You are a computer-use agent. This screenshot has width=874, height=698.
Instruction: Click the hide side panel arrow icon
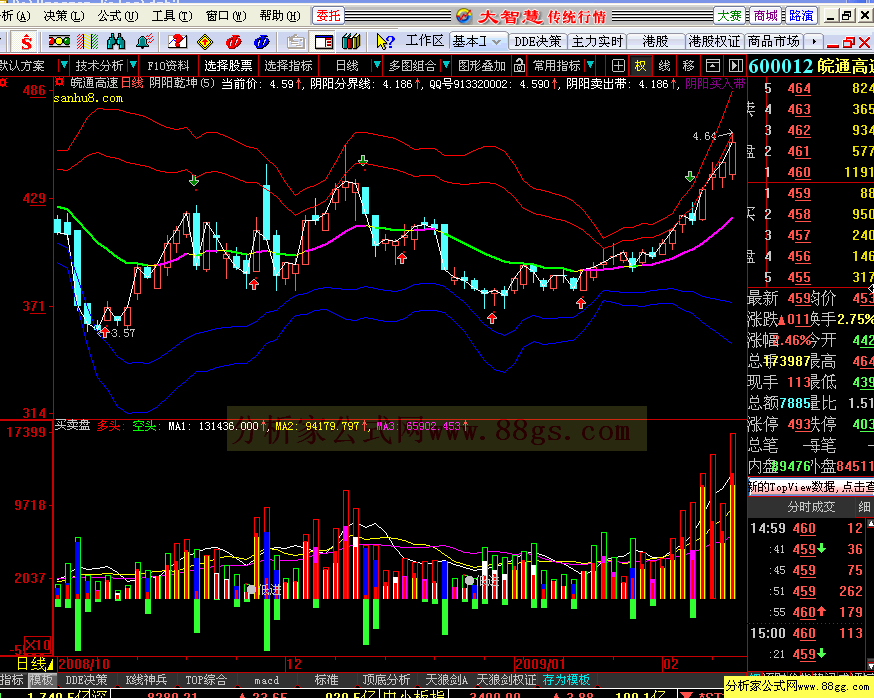(x=736, y=66)
